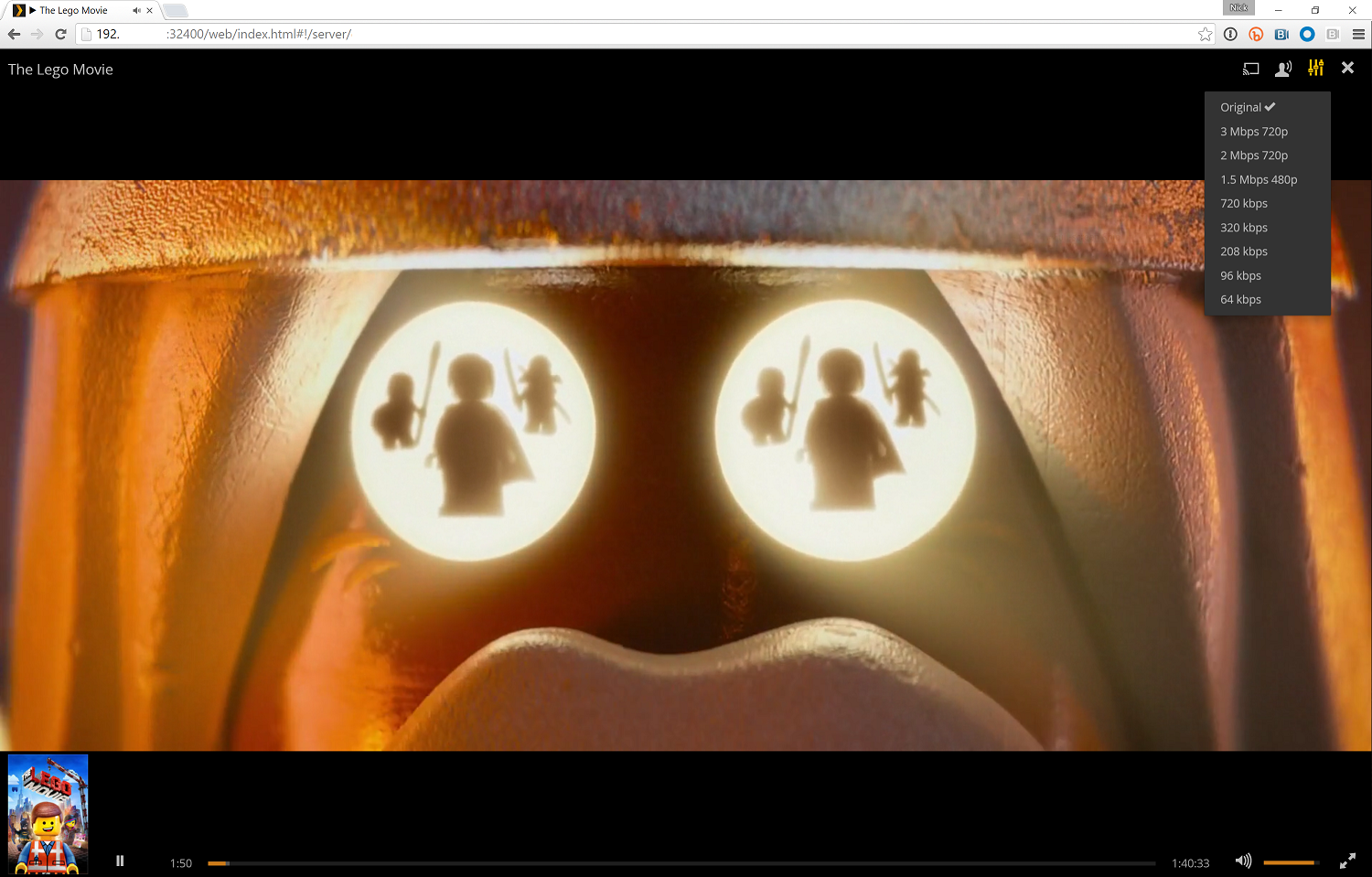This screenshot has width=1372, height=877.
Task: Click The Lego Movie title text
Action: 60,70
